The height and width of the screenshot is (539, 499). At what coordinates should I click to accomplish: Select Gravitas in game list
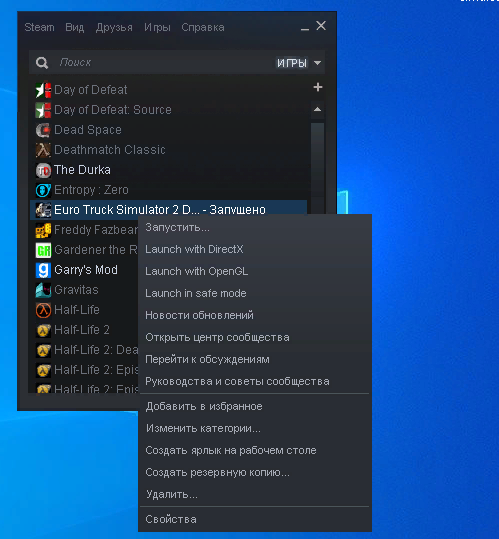tap(84, 290)
